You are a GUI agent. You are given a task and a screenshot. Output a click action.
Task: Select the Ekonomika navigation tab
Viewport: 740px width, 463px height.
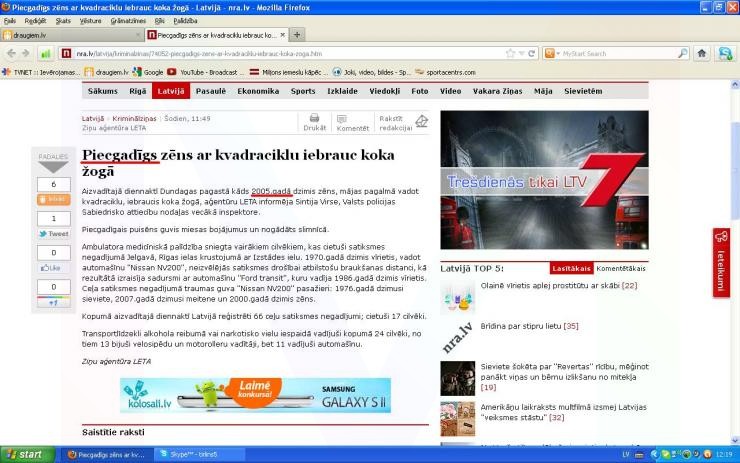click(258, 91)
